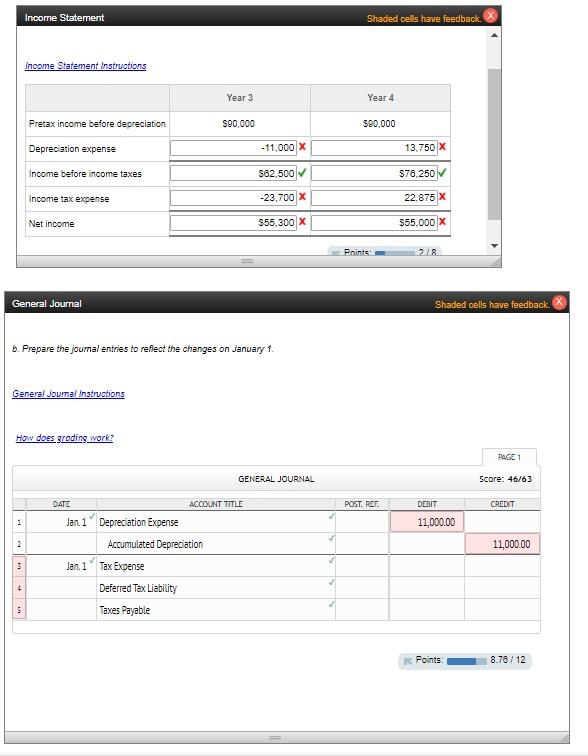Edit debit 11,000.00 for Depreciation Expense

(x=427, y=522)
